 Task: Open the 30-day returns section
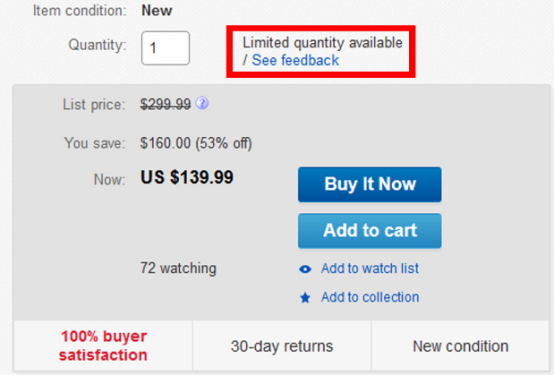[282, 346]
